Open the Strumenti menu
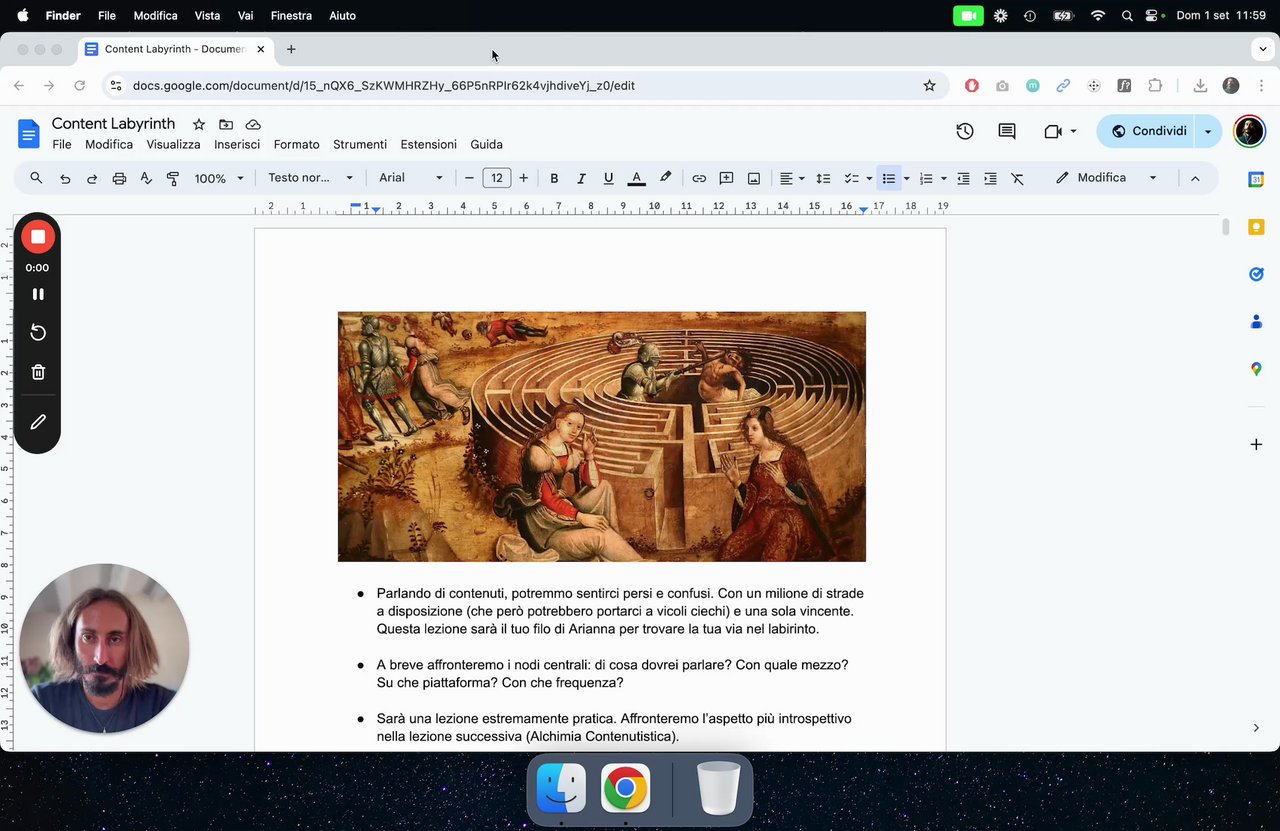The image size is (1280, 831). click(x=360, y=144)
